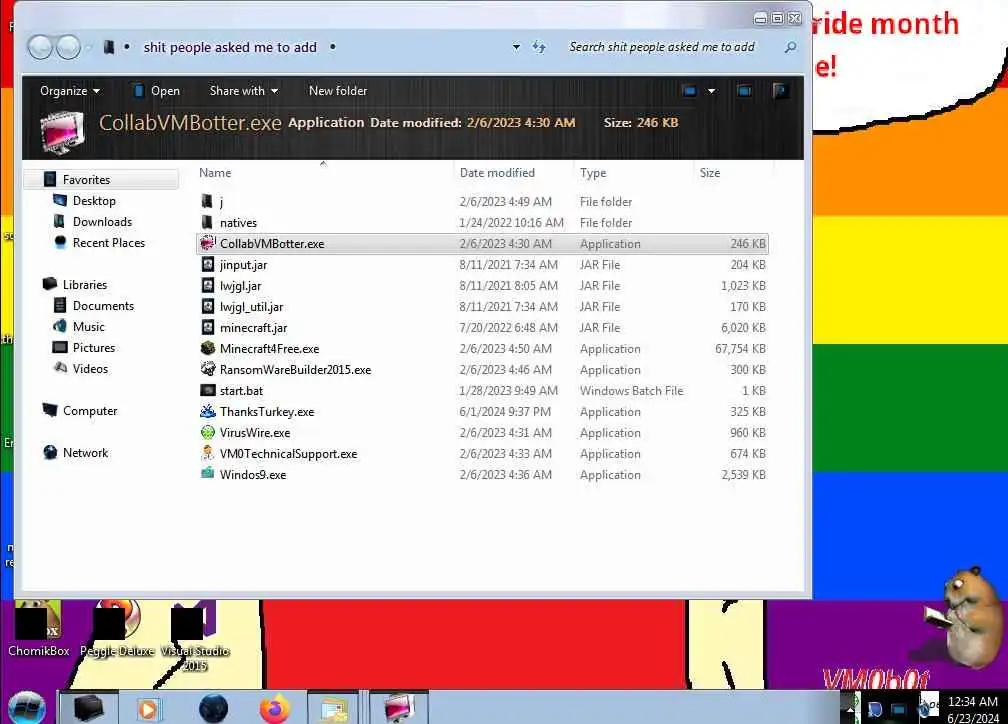Select the jinput.jar file icon

click(x=207, y=264)
